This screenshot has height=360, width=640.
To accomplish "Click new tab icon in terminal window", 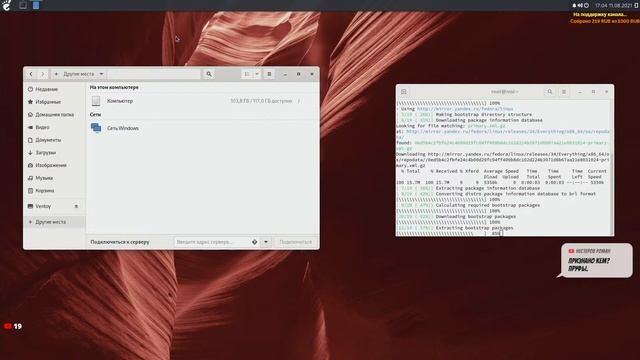I will tap(404, 92).
